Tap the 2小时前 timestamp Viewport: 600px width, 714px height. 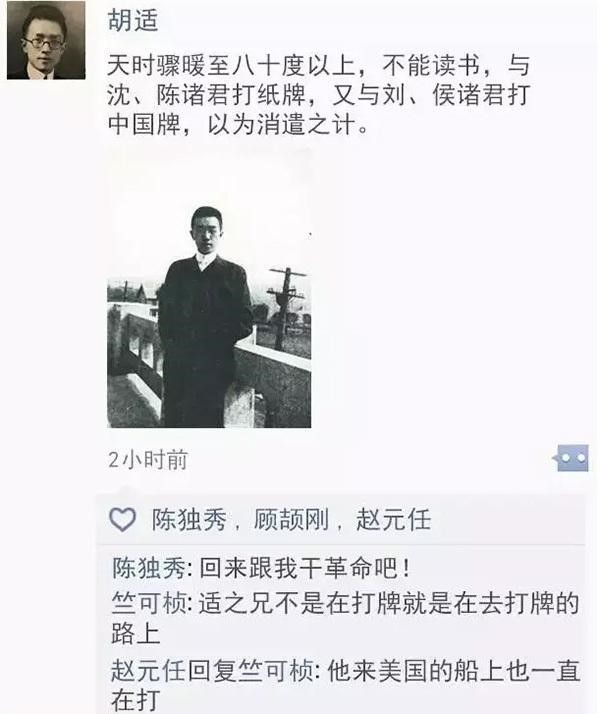[148, 460]
